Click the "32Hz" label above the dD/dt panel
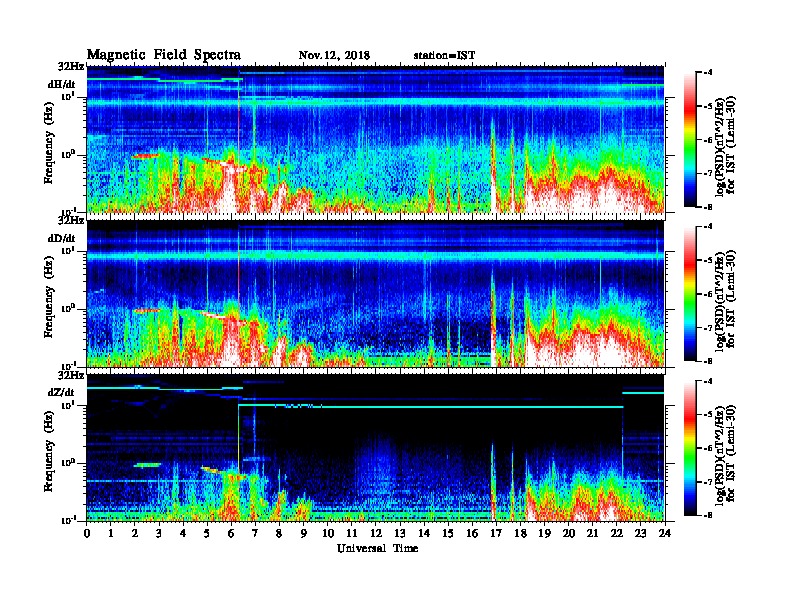This screenshot has width=792, height=612. click(x=70, y=220)
